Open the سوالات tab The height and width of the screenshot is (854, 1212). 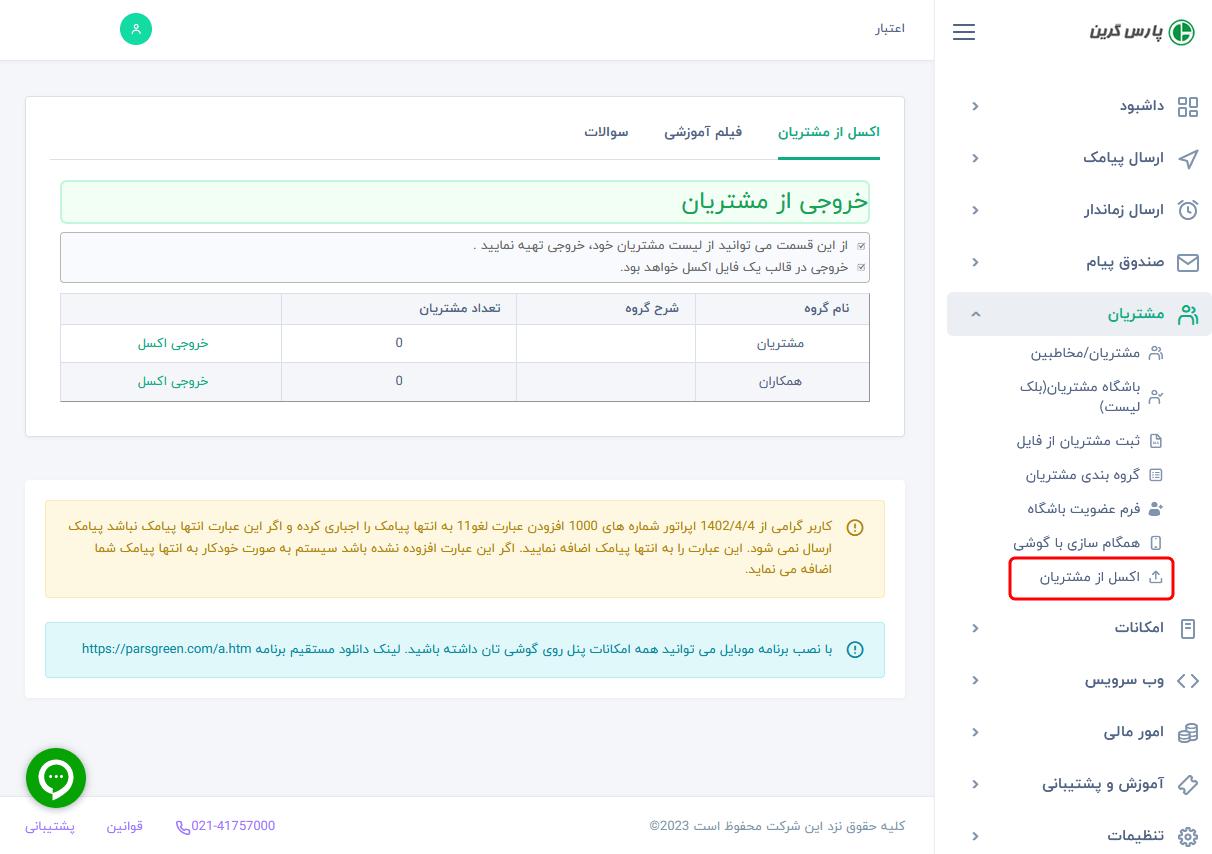tap(607, 131)
